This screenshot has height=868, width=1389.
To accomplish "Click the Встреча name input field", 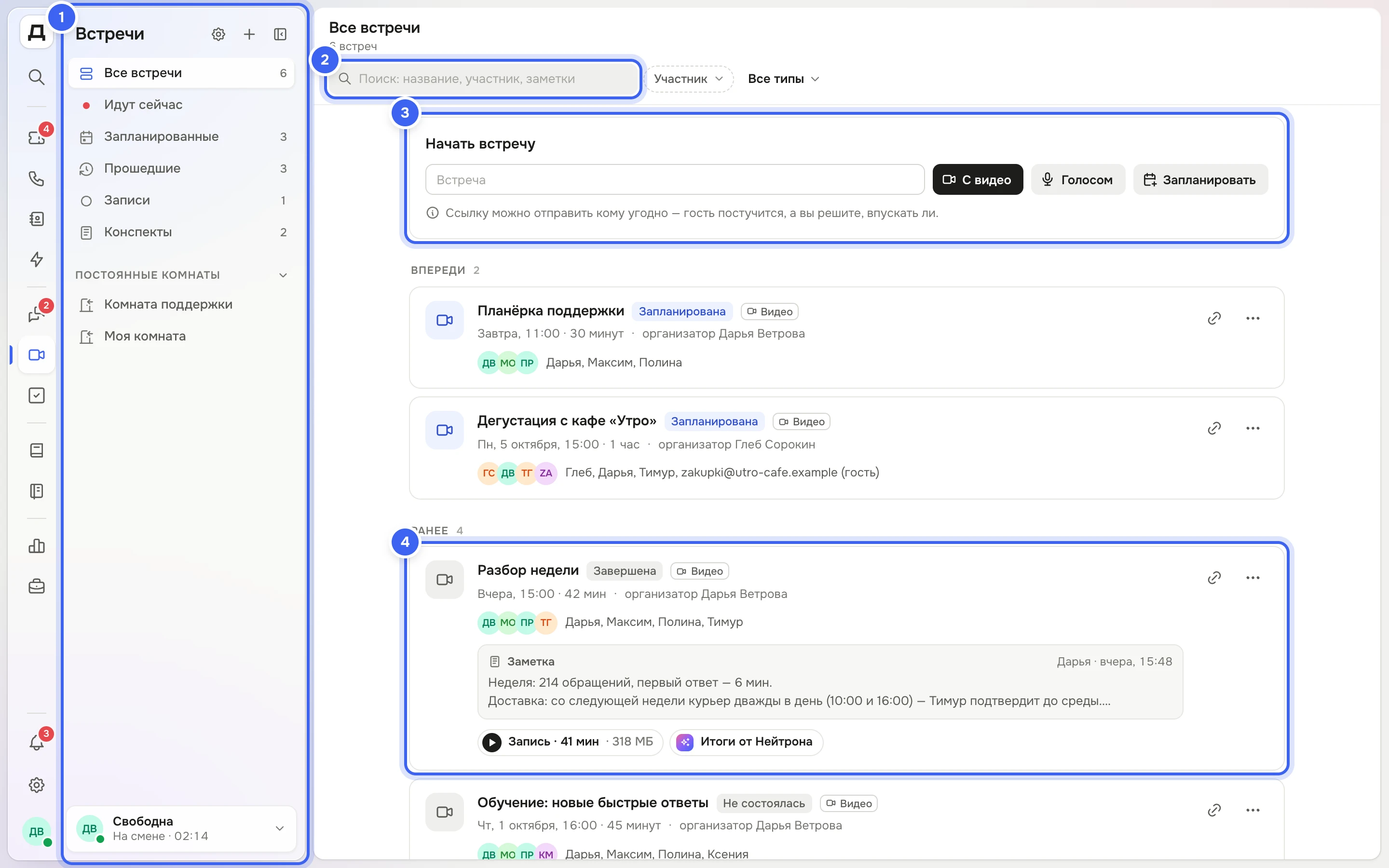I will [674, 180].
